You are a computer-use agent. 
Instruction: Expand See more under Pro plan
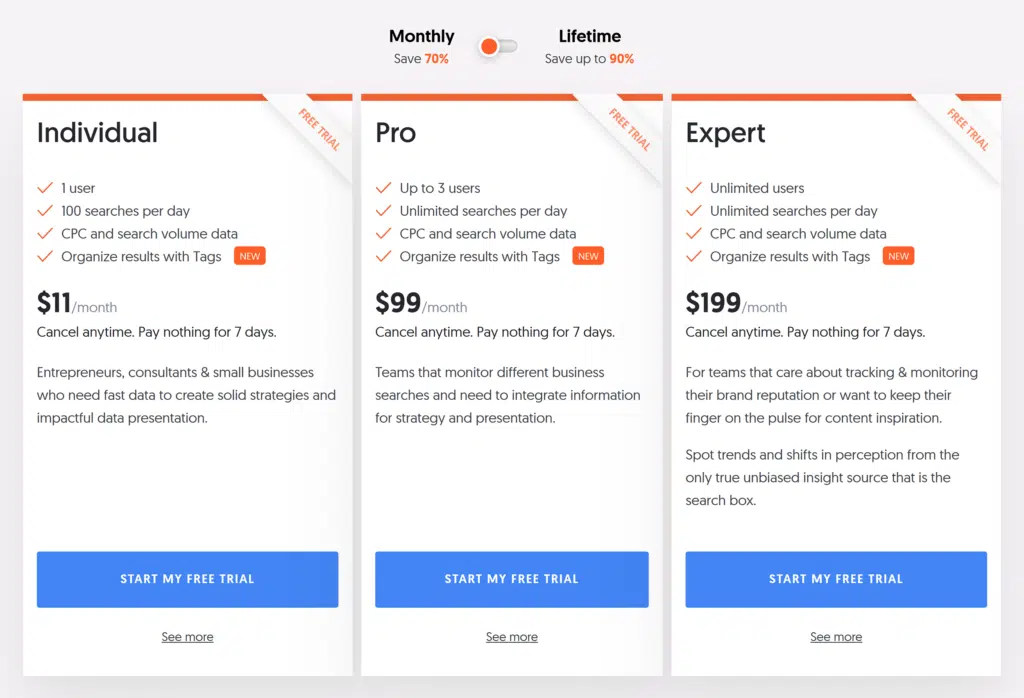(511, 637)
